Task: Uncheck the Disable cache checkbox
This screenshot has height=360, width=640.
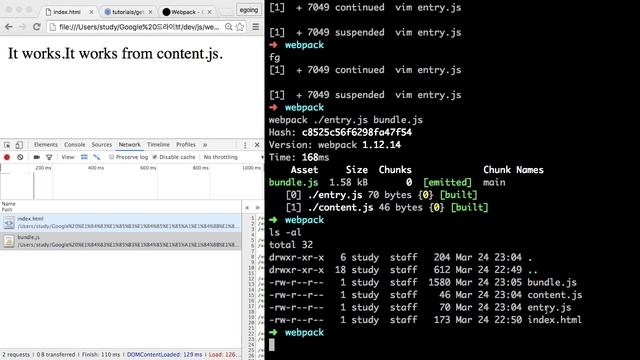Action: tap(155, 157)
